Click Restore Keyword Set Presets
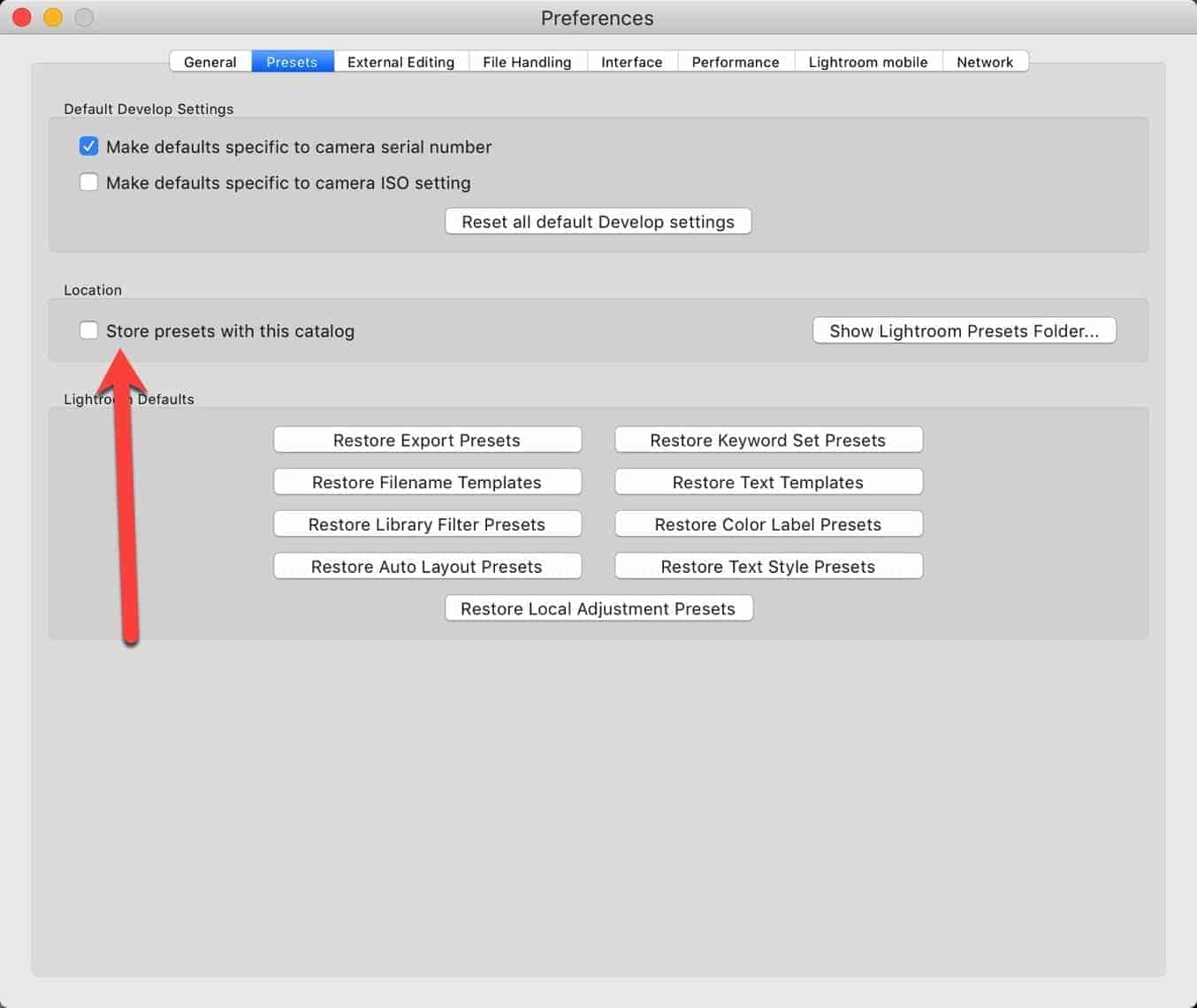Image resolution: width=1197 pixels, height=1008 pixels. [768, 440]
